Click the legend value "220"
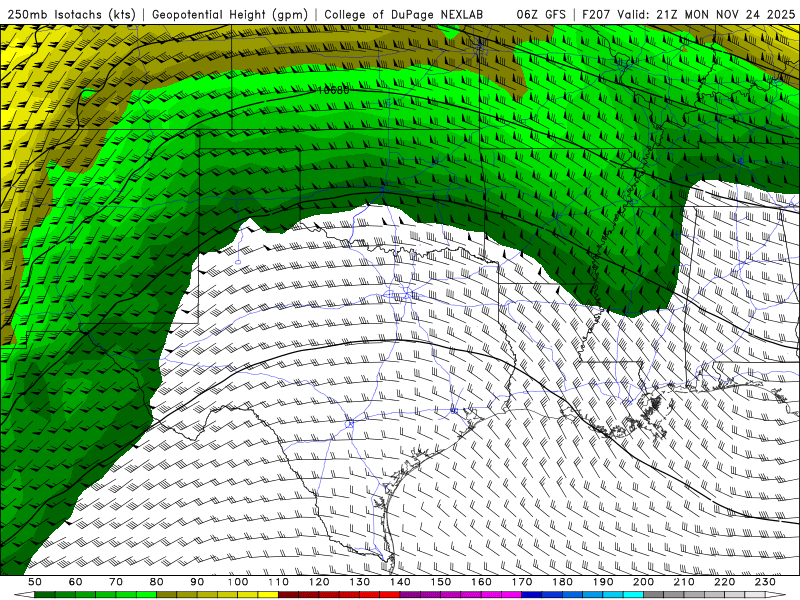The height and width of the screenshot is (600, 800). pos(724,582)
